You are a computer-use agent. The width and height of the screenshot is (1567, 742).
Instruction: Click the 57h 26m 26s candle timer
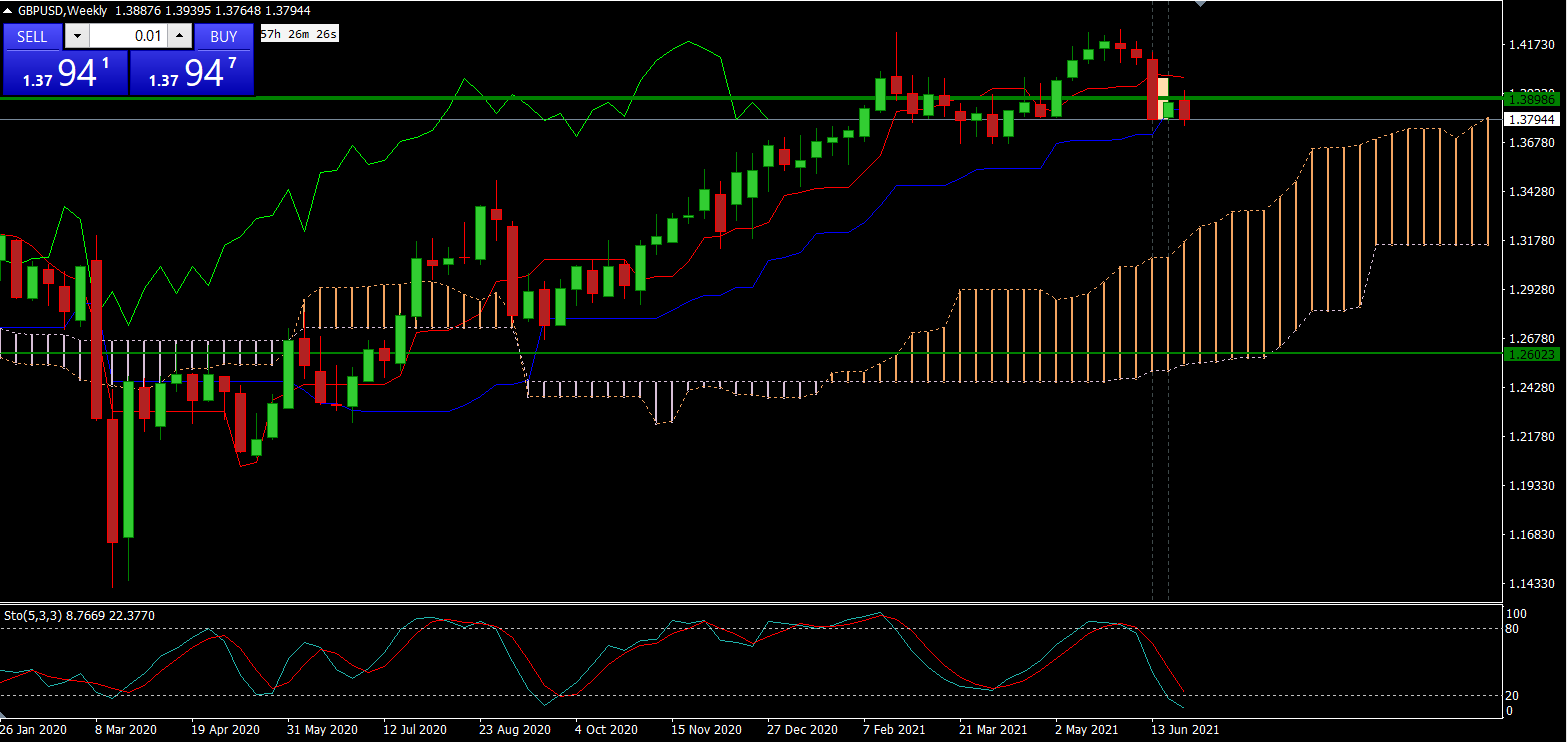coord(298,35)
